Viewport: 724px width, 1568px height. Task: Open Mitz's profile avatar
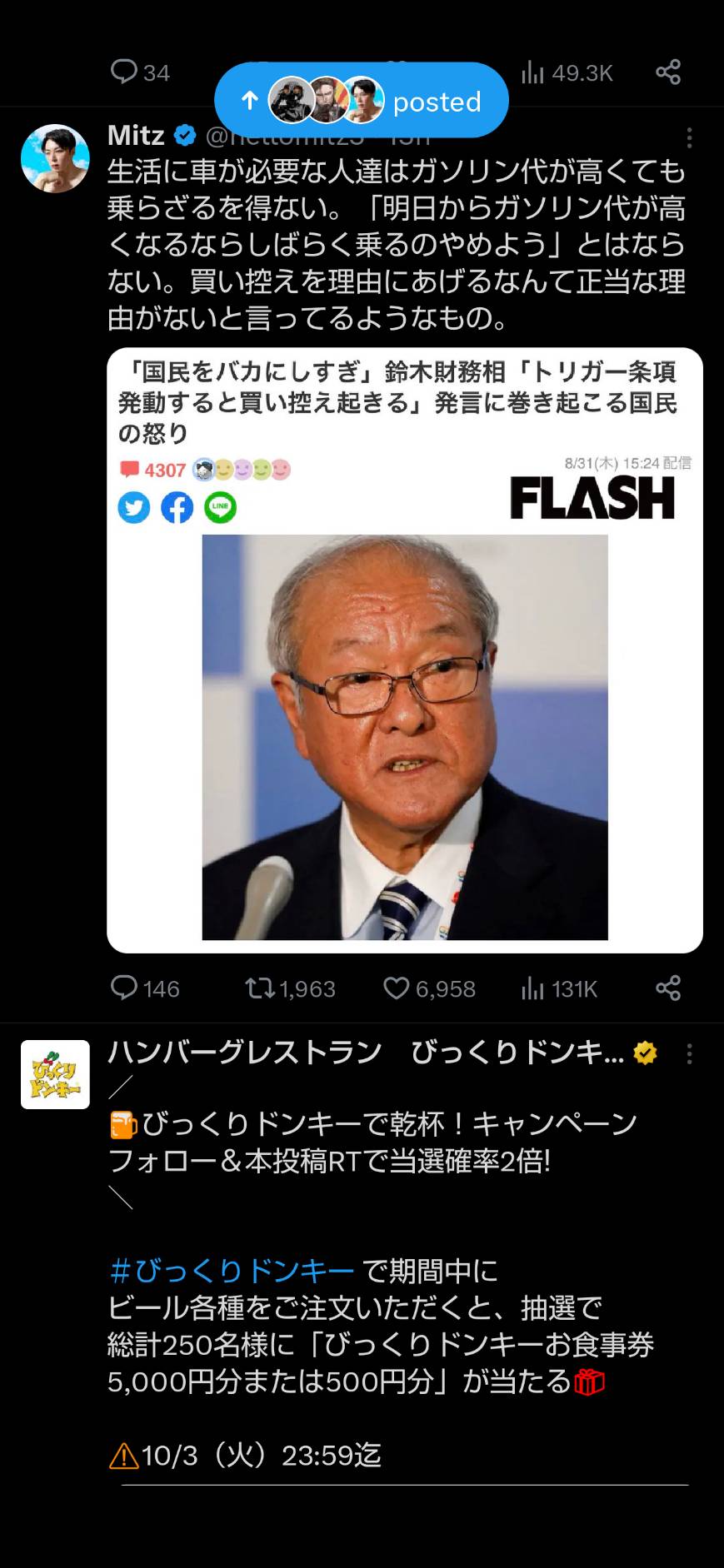[x=55, y=158]
